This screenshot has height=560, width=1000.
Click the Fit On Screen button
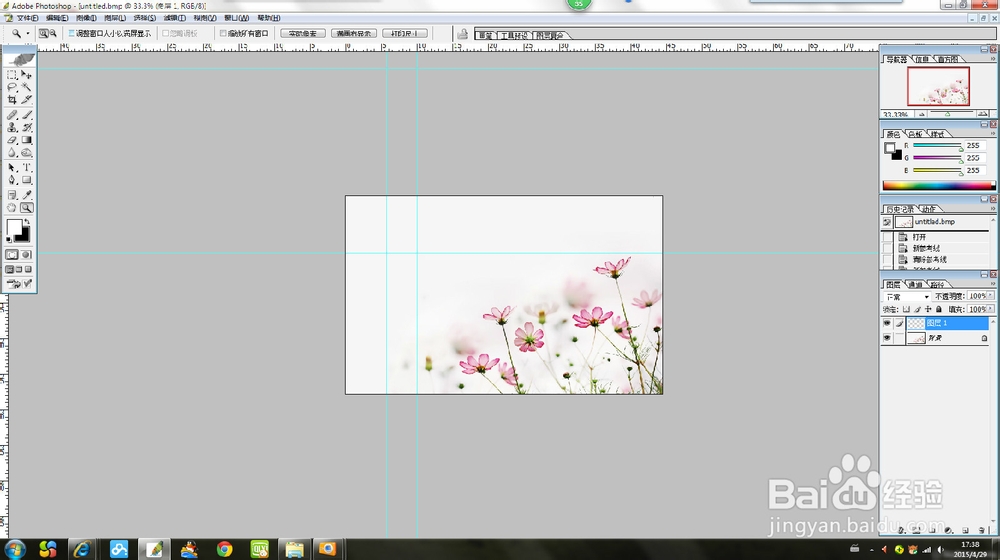tap(354, 33)
